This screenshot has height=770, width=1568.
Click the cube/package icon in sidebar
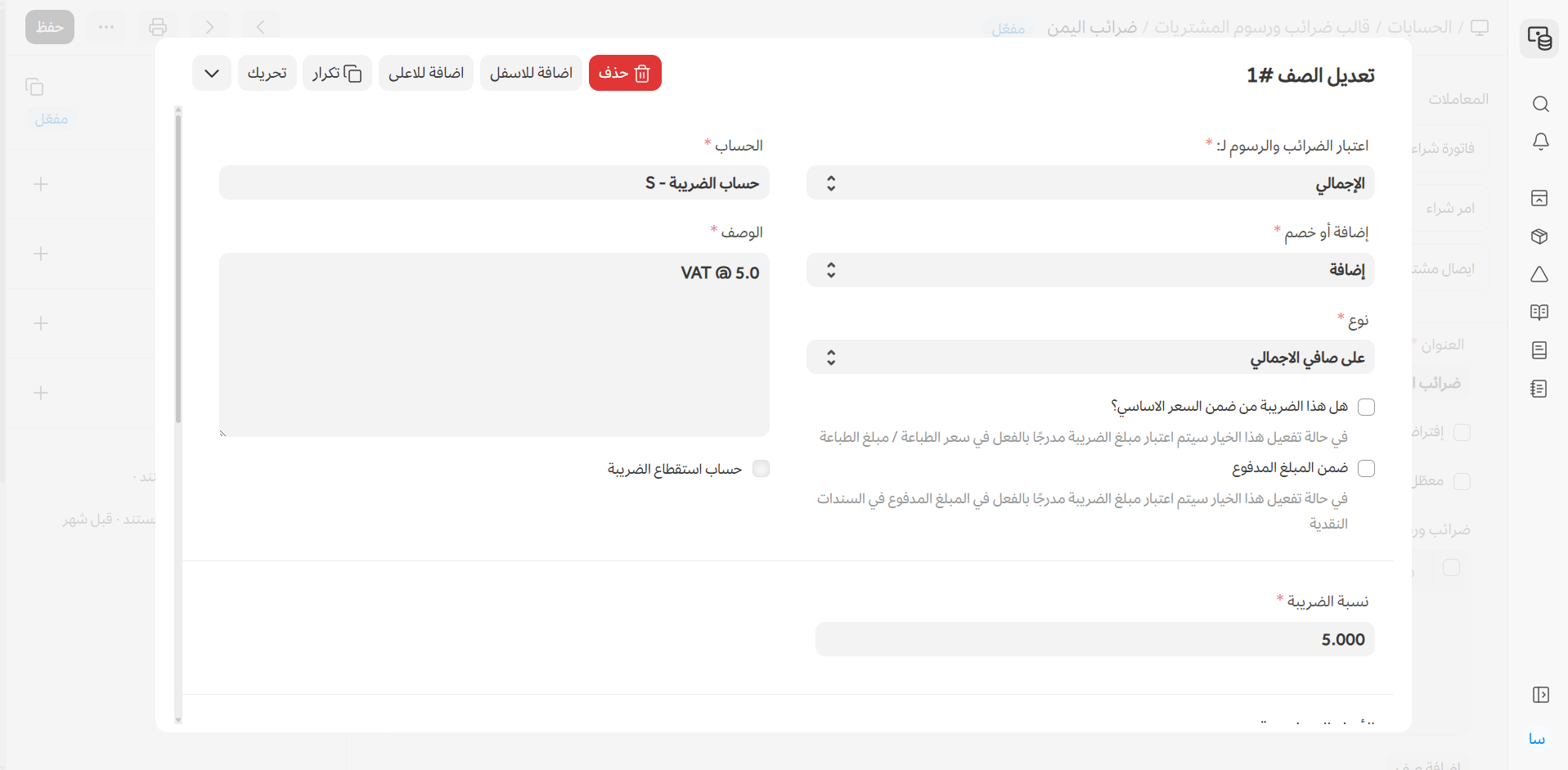(1539, 236)
